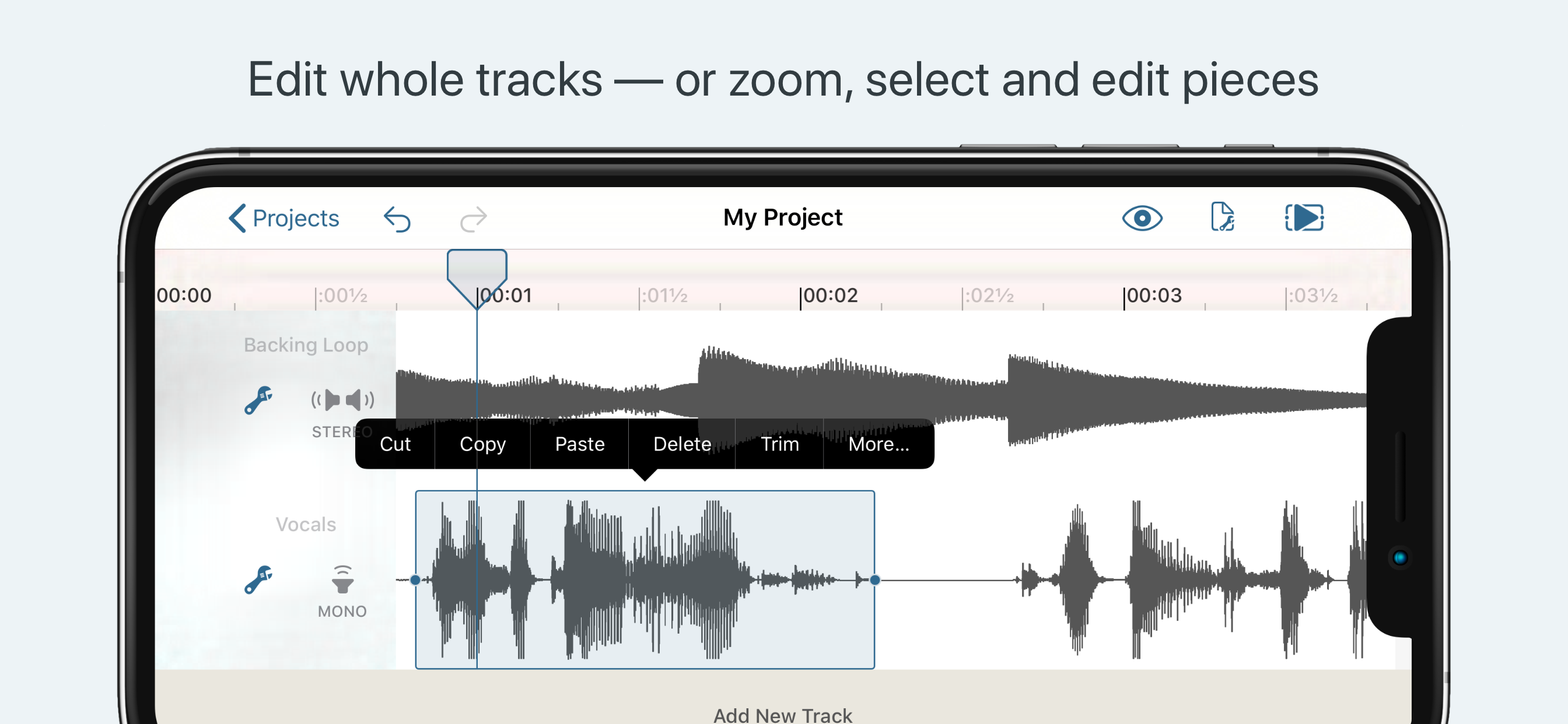Click the redo arrow icon

click(x=473, y=219)
